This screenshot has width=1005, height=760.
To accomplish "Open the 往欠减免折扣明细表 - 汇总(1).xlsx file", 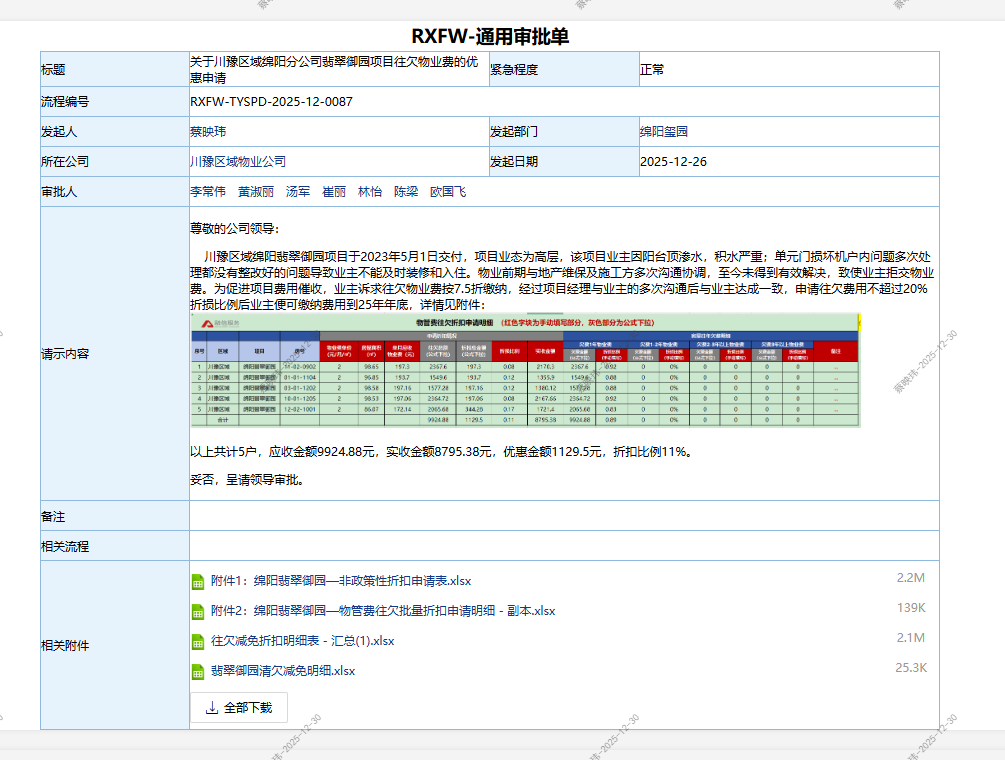I will 302,641.
